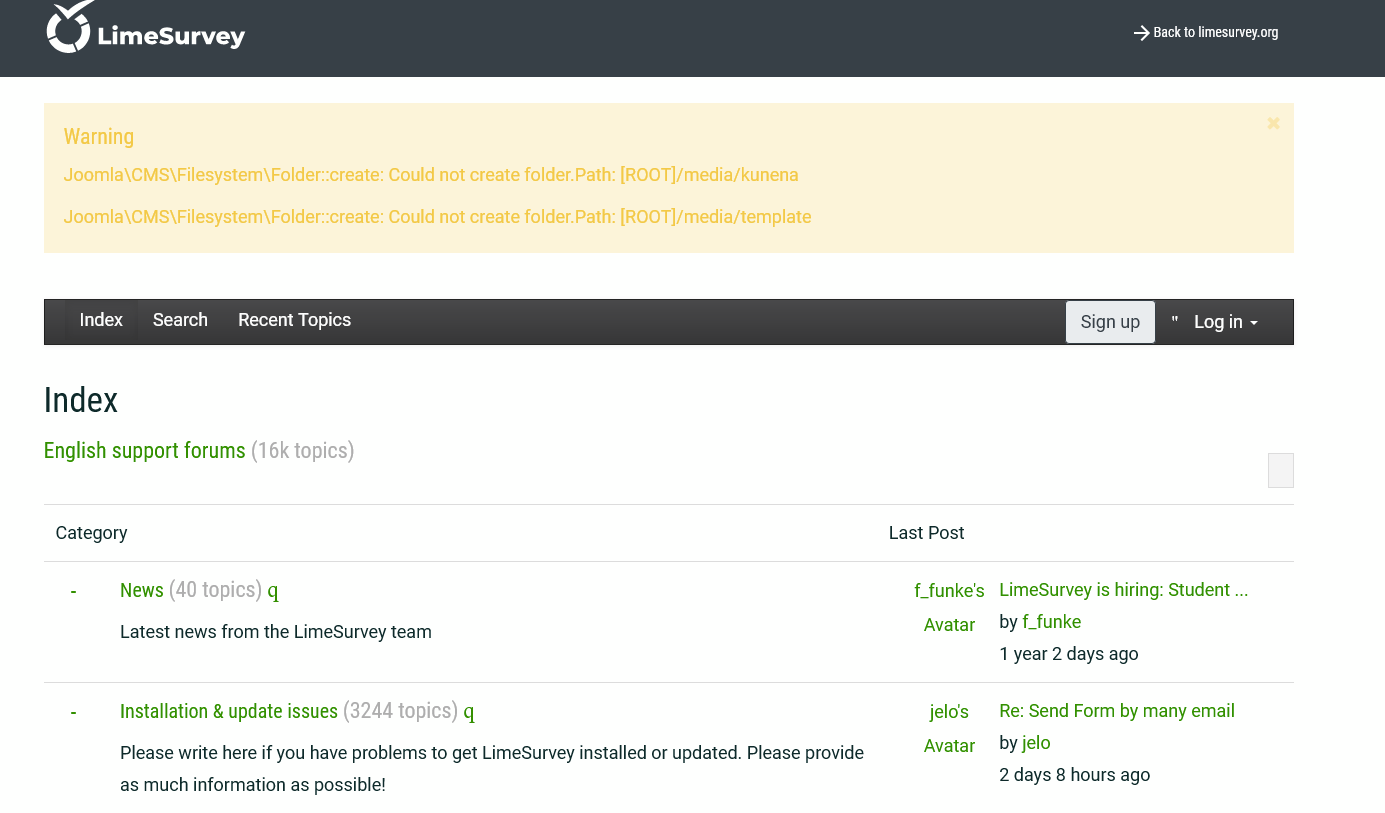The width and height of the screenshot is (1385, 813).
Task: Follow the Back to limesurvey.org link
Action: (x=1206, y=32)
